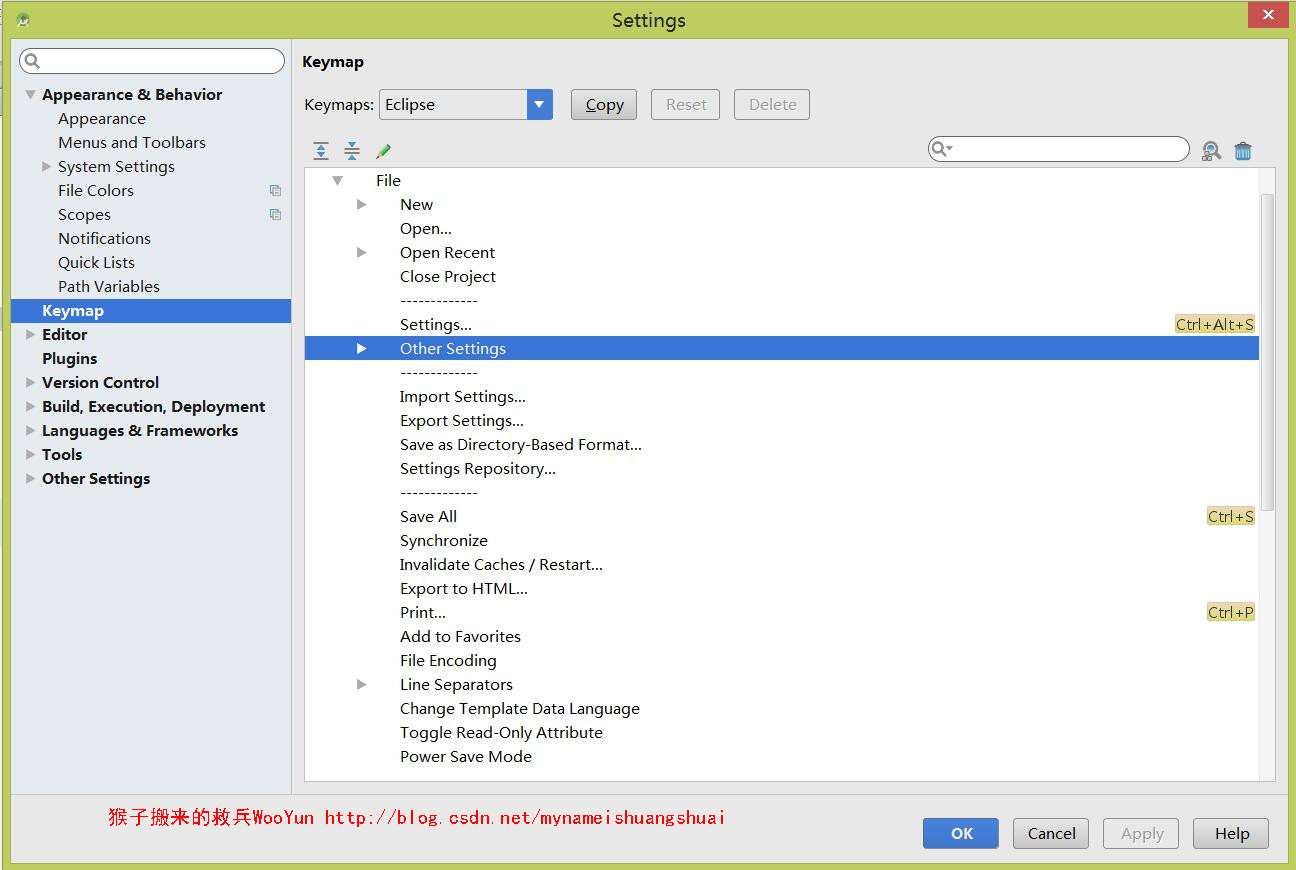The image size is (1296, 870).
Task: Collapse the File node in keymap tree
Action: coord(338,180)
